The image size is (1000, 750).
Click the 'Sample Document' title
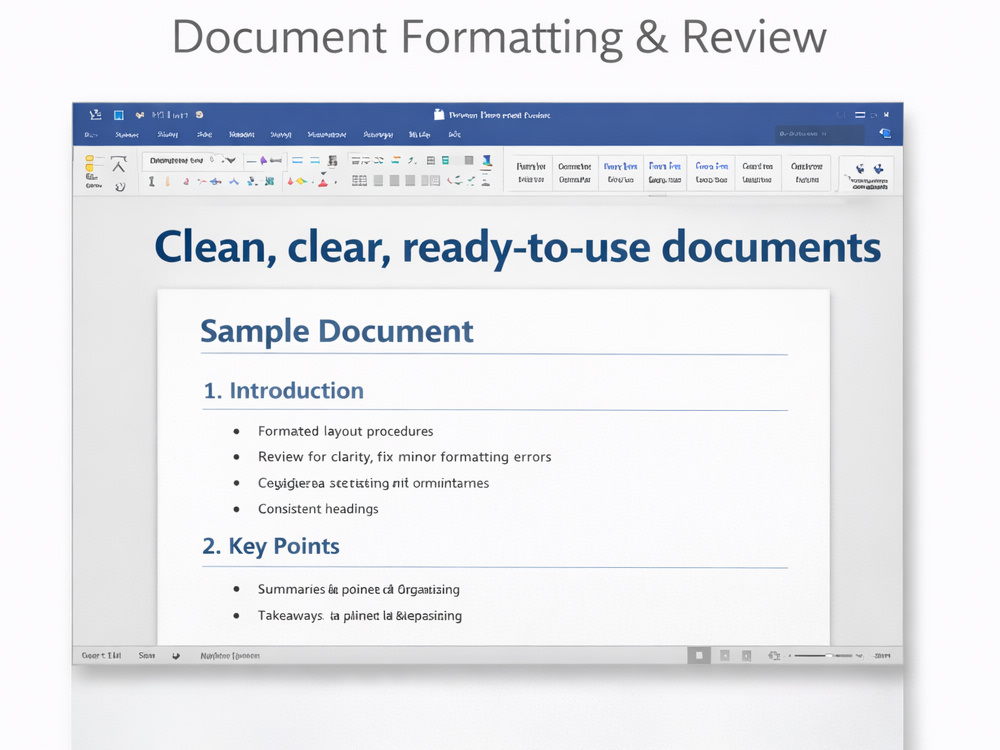coord(337,331)
